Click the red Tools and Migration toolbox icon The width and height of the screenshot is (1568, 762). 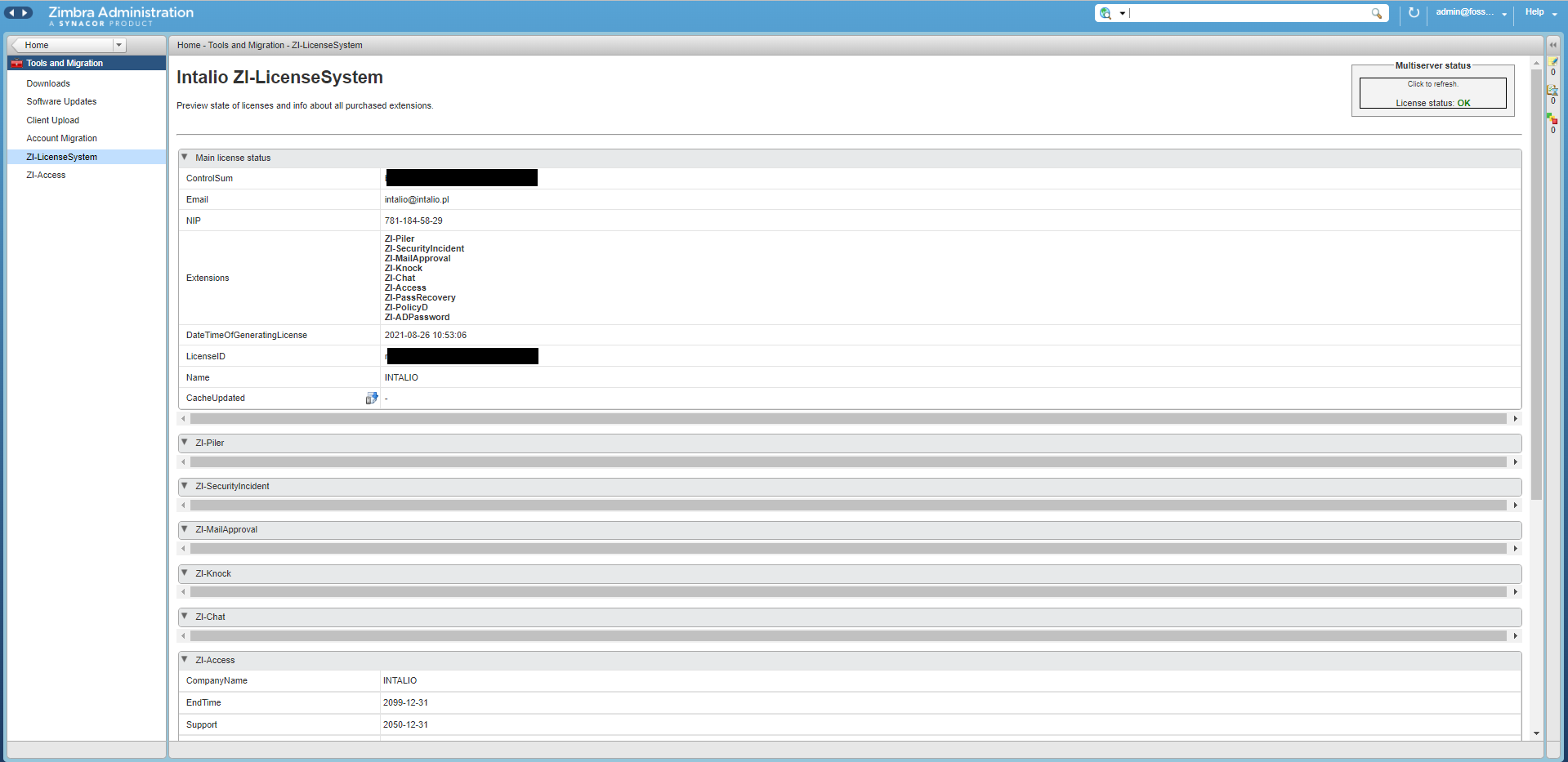click(16, 63)
